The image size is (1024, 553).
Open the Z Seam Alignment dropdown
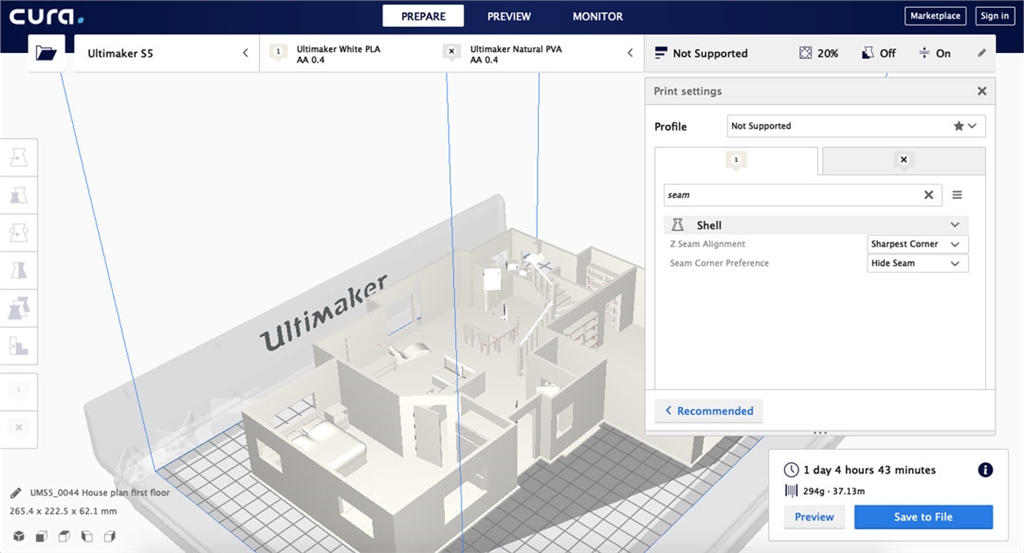pyautogui.click(x=917, y=244)
